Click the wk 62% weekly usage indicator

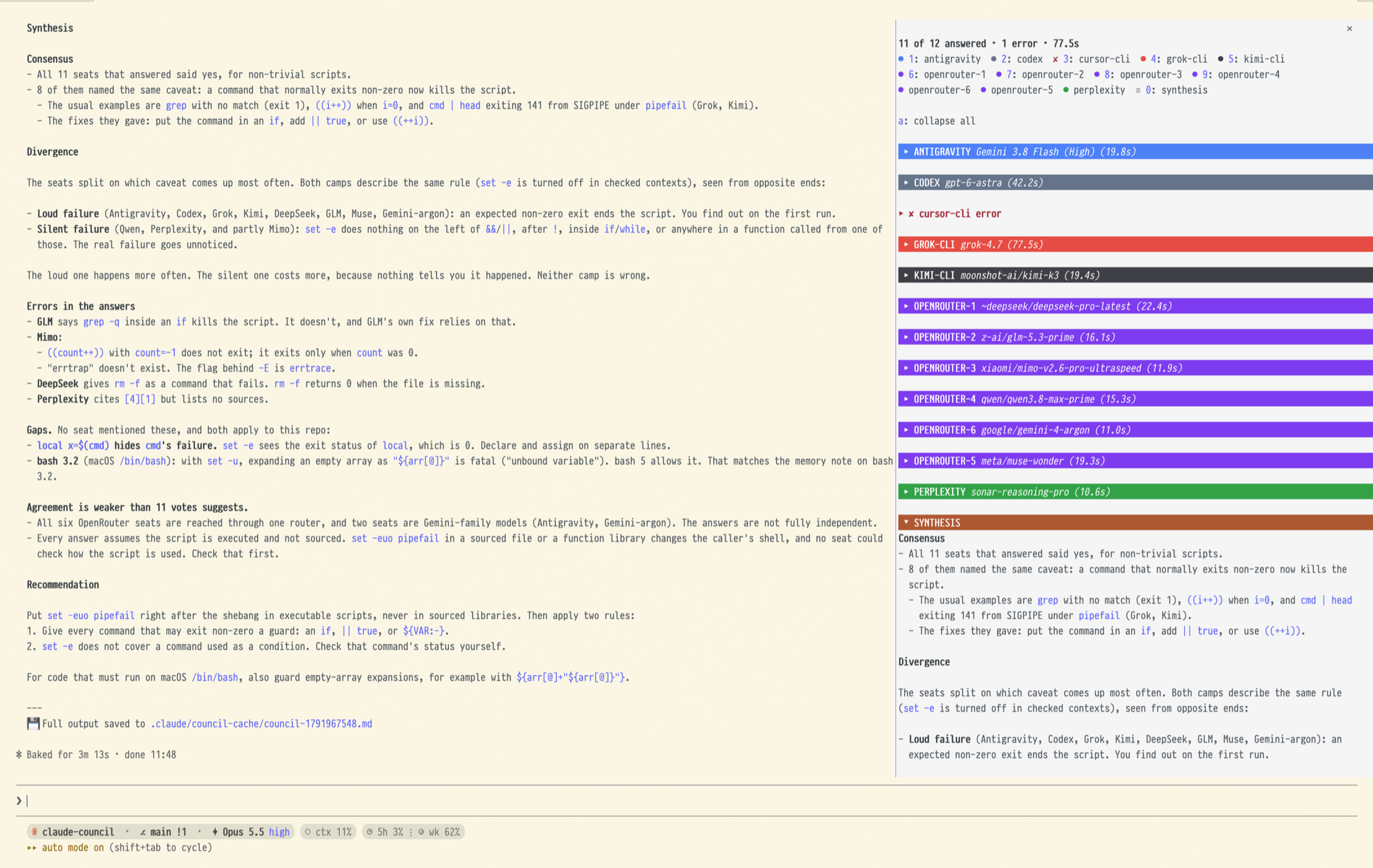439,832
